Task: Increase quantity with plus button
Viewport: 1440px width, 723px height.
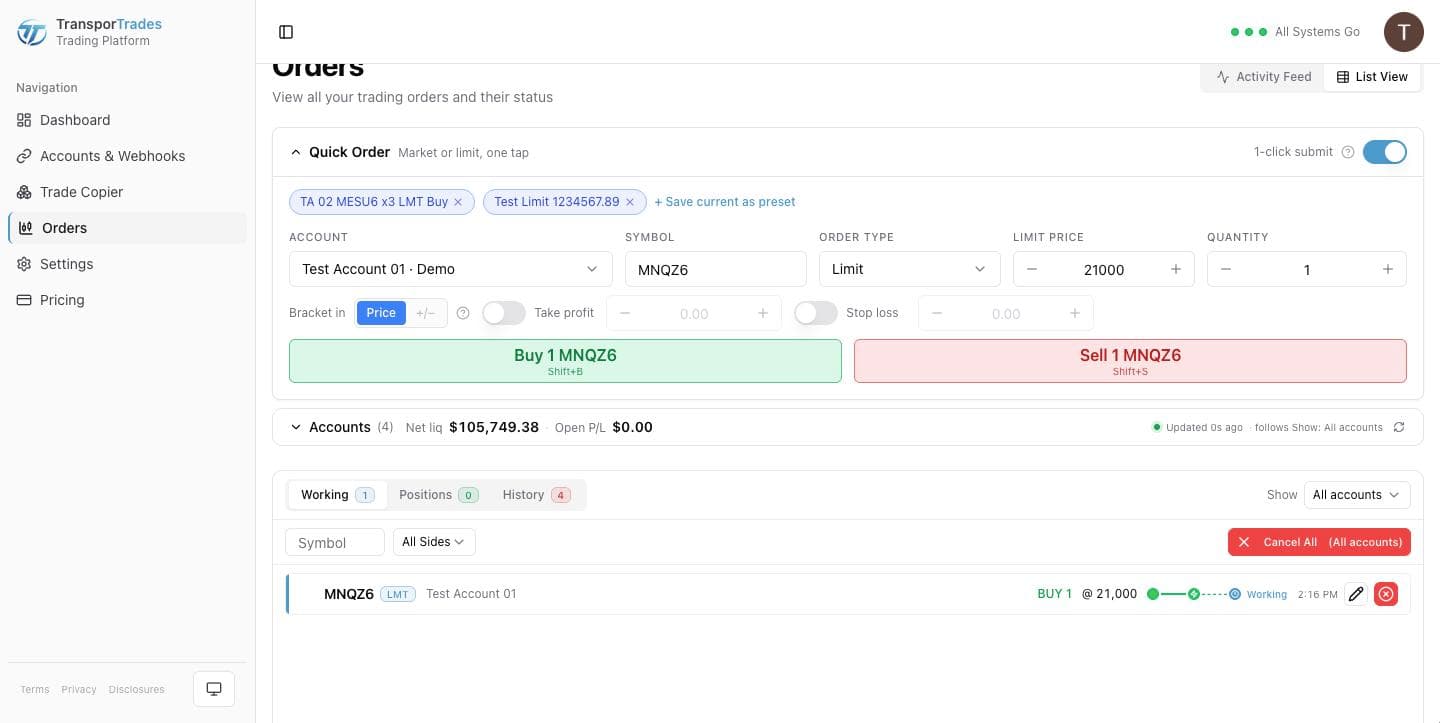Action: [x=1388, y=269]
